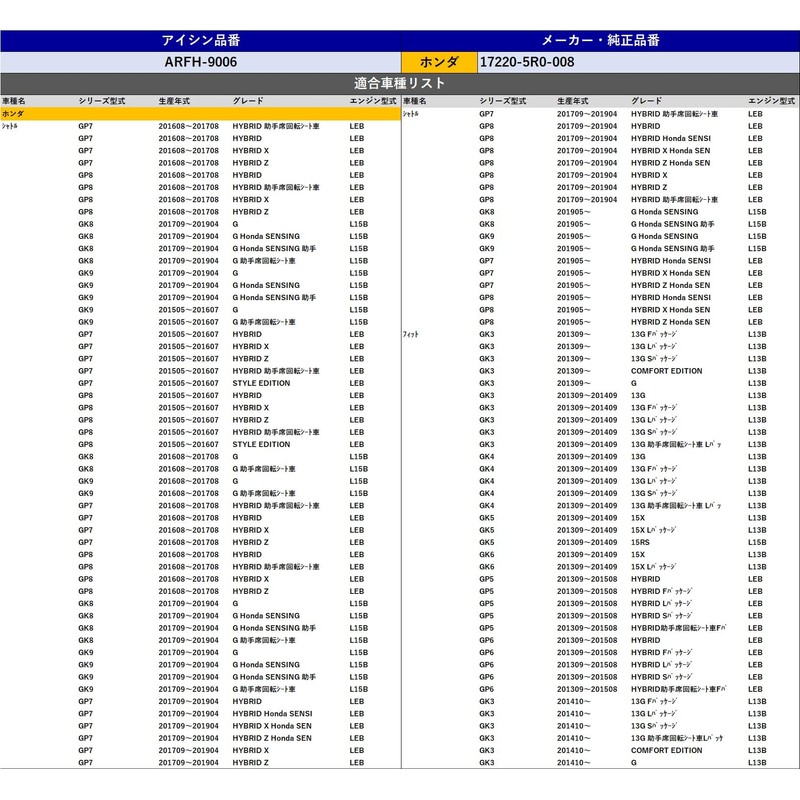Click COMFORT EDITION in the 201410～ row
Viewport: 800px width, 800px height.
tap(666, 750)
